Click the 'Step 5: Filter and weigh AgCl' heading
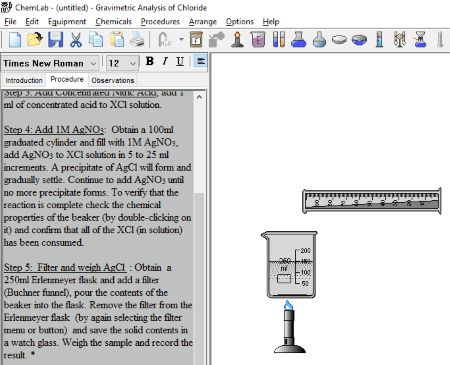 (x=65, y=267)
